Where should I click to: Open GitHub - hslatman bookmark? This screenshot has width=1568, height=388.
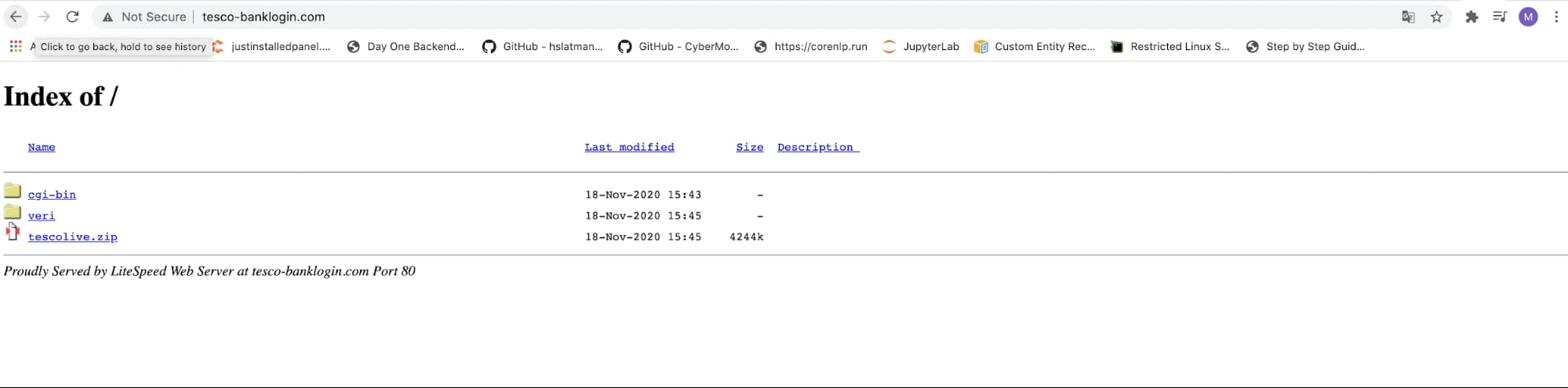pos(543,46)
